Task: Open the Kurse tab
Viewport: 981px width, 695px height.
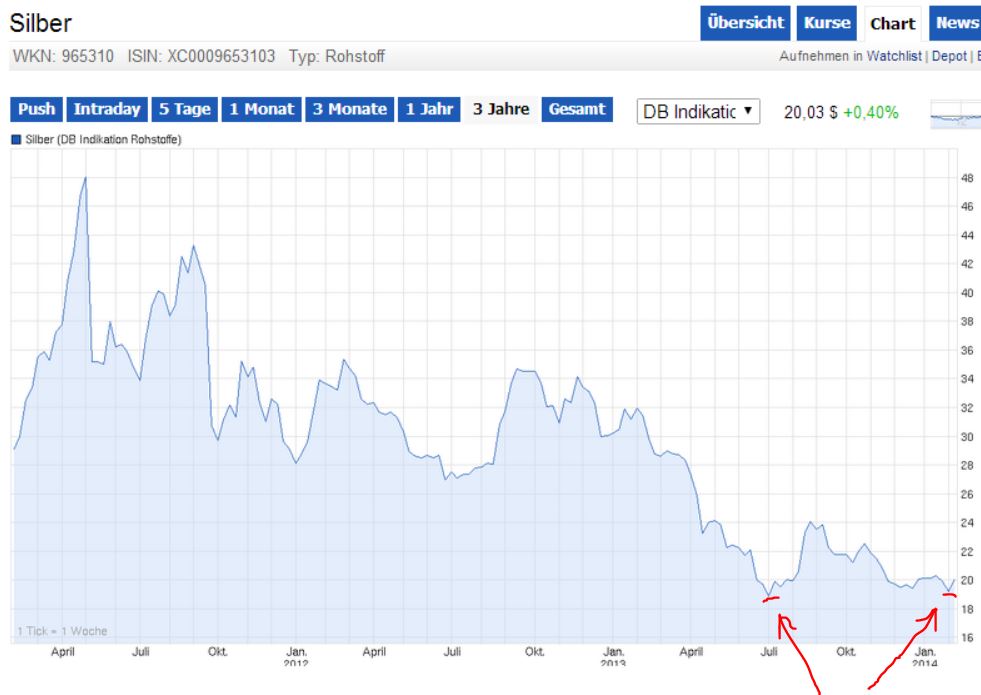Action: (825, 19)
